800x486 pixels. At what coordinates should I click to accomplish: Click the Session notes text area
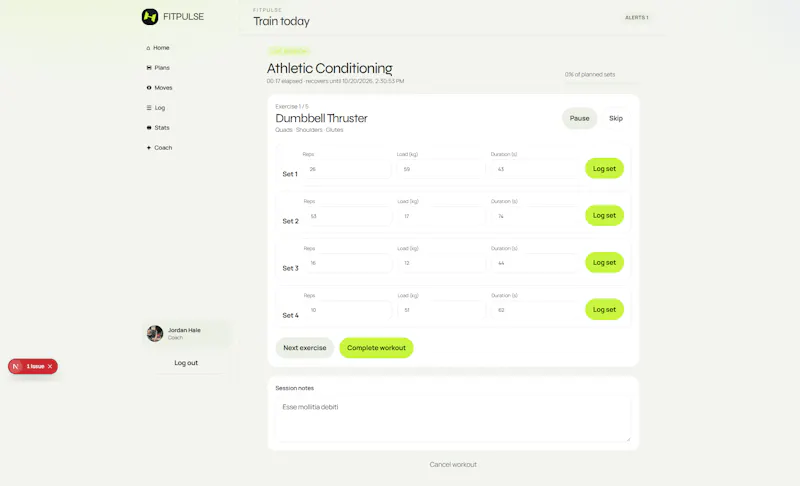[x=453, y=419]
